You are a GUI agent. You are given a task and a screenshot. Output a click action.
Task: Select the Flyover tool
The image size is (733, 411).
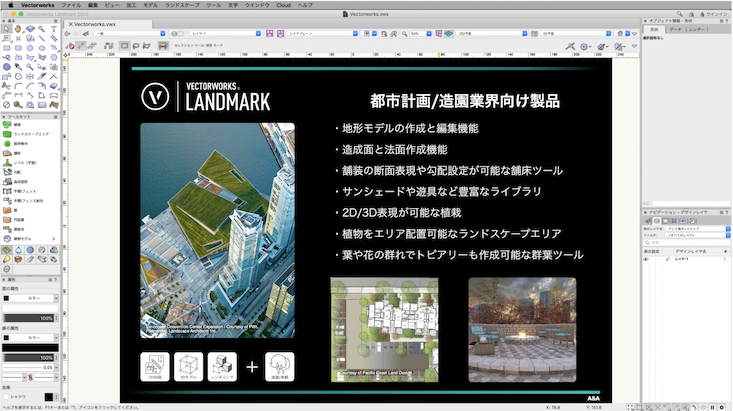coord(30,29)
